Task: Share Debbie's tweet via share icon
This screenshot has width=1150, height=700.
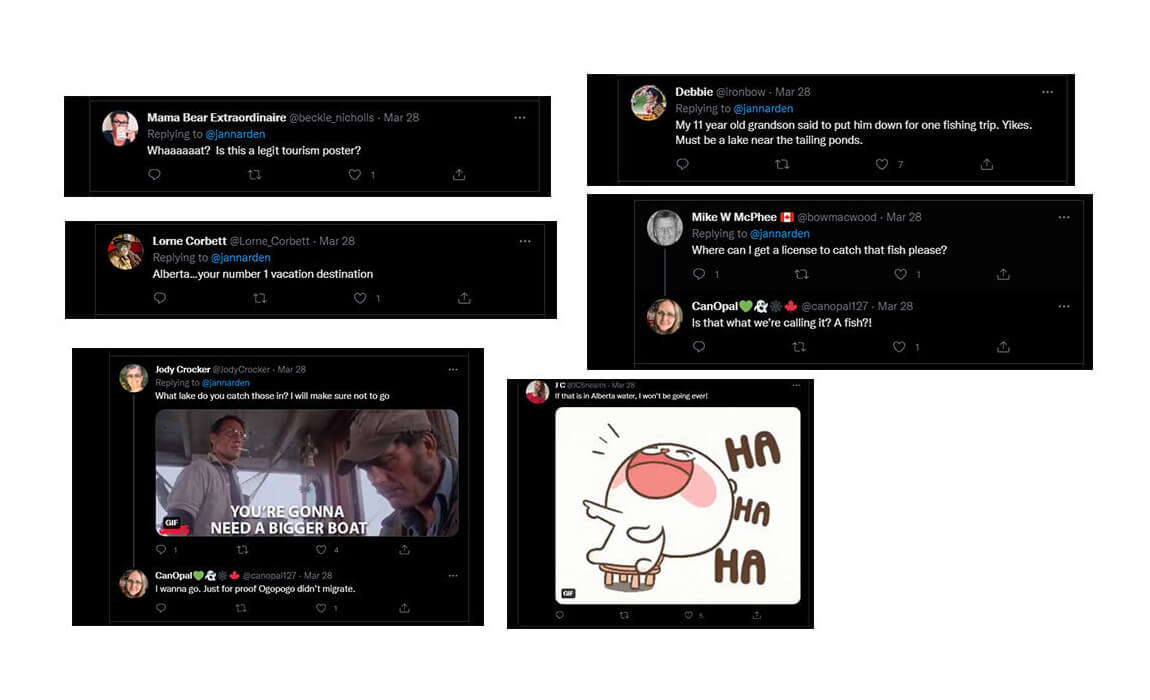Action: coord(987,164)
